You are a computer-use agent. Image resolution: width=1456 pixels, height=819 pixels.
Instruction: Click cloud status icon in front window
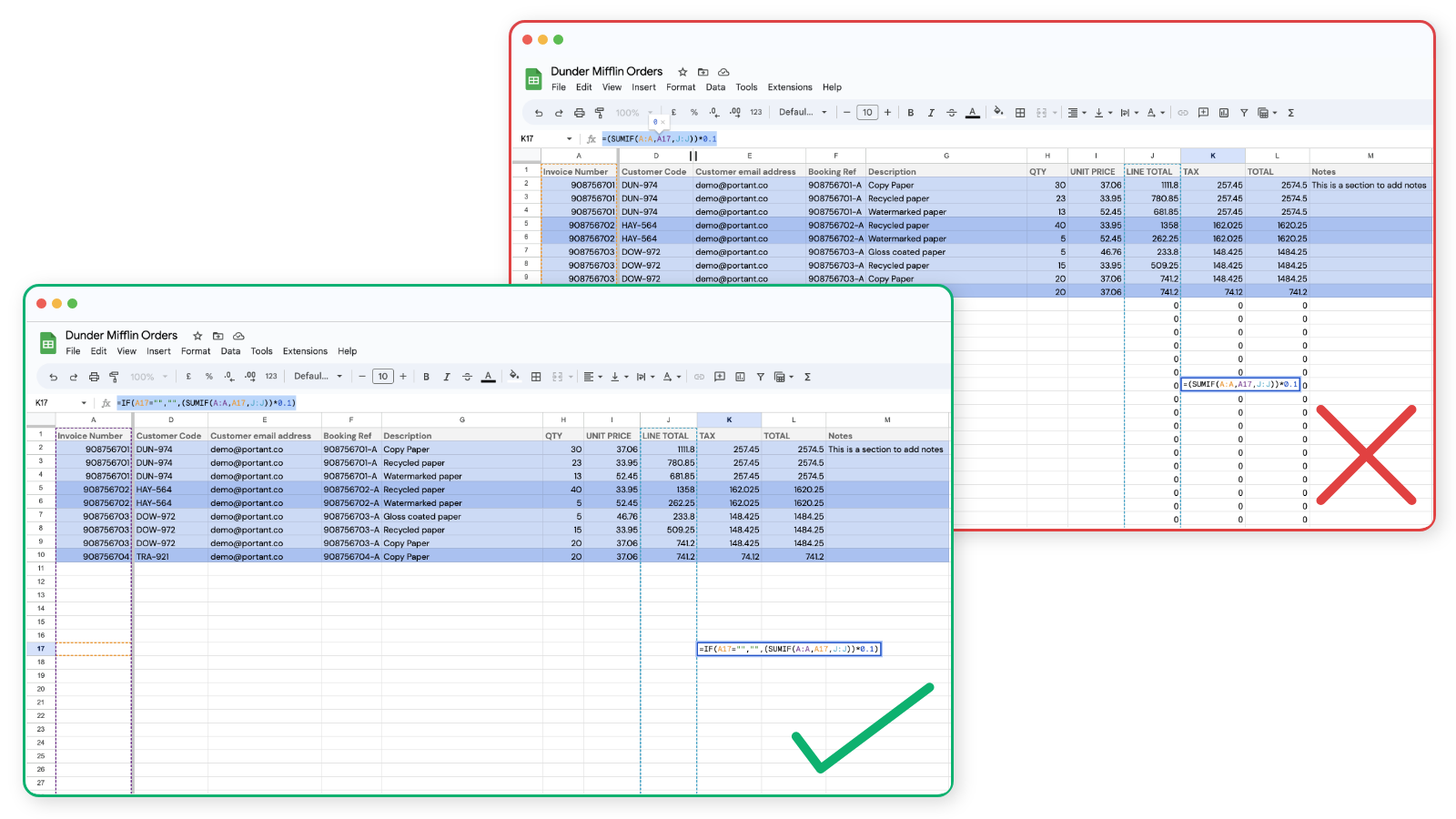(238, 336)
